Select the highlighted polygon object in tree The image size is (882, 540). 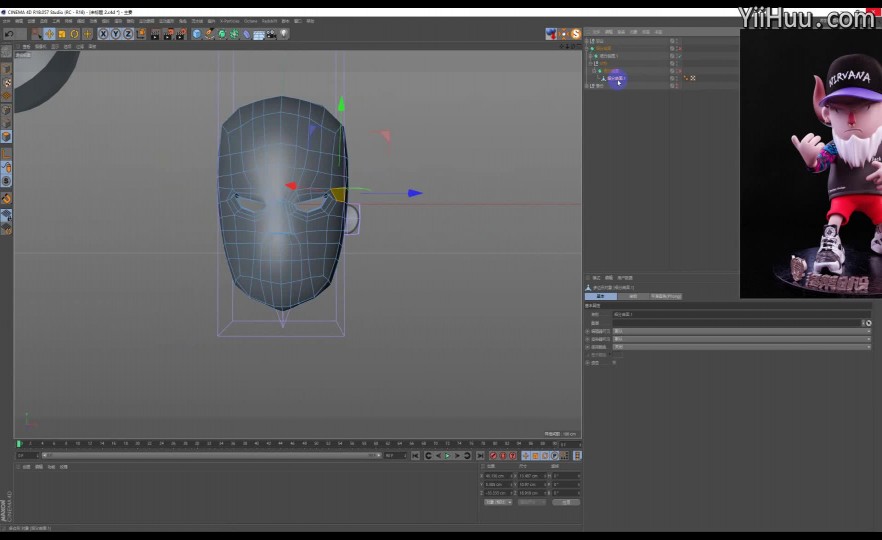coord(616,78)
